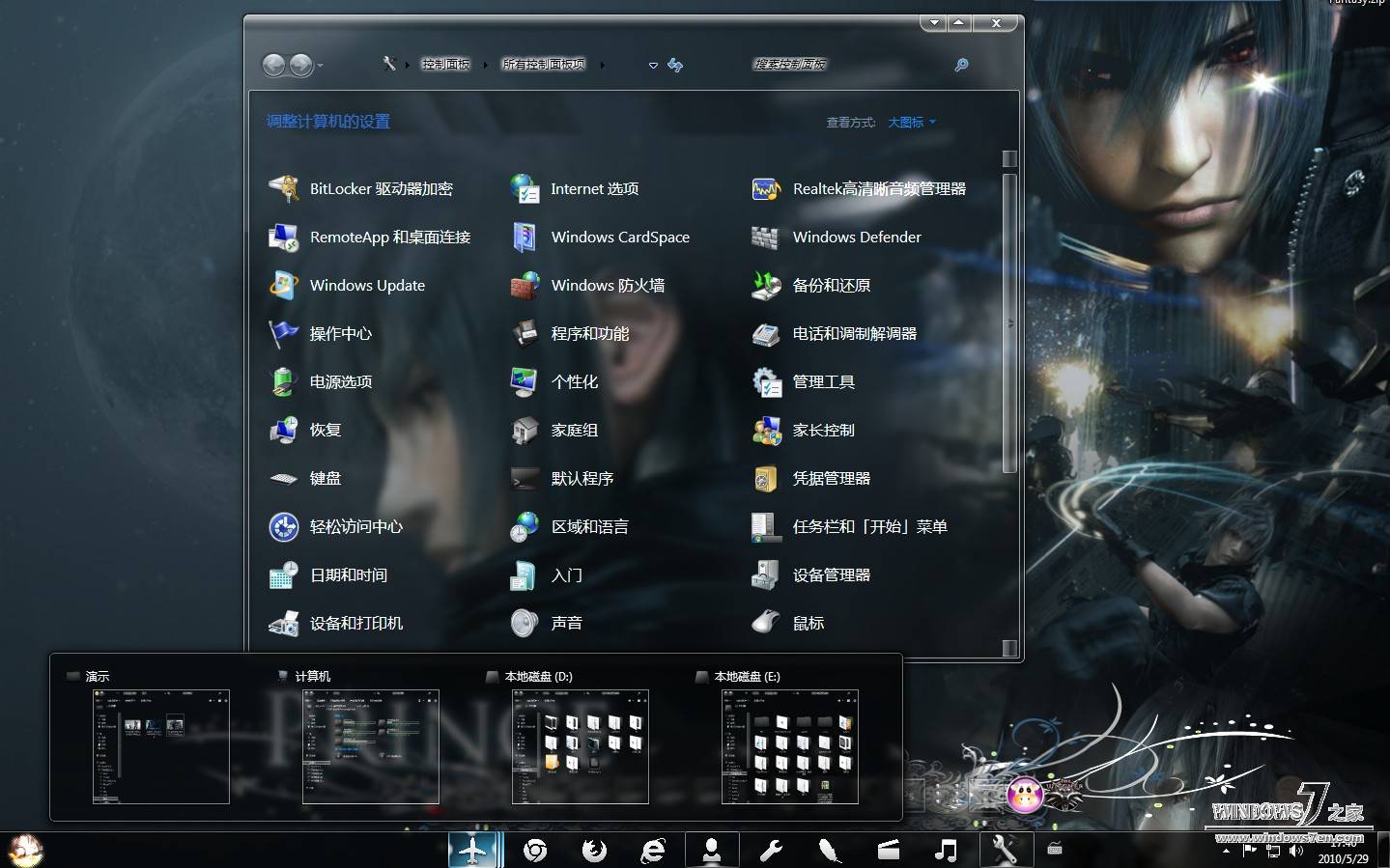Select 控制面板 in address breadcrumb

pos(445,64)
